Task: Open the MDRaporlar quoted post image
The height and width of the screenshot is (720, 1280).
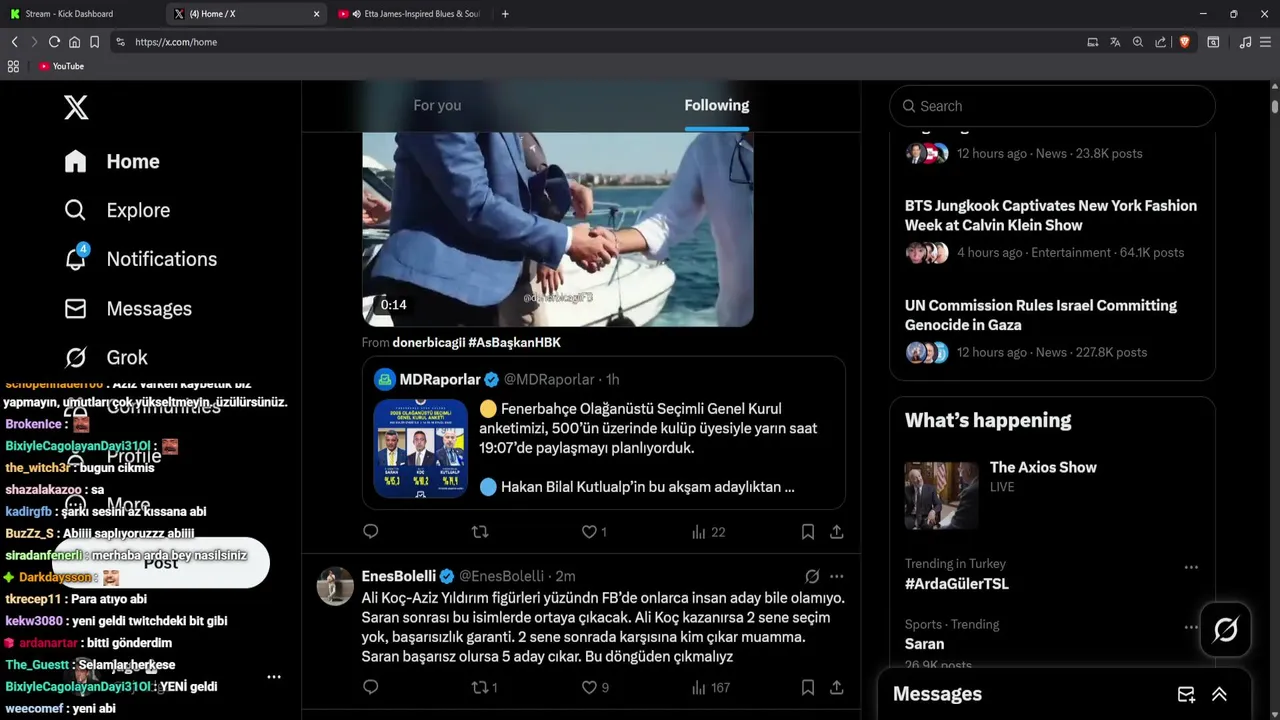Action: pos(420,448)
